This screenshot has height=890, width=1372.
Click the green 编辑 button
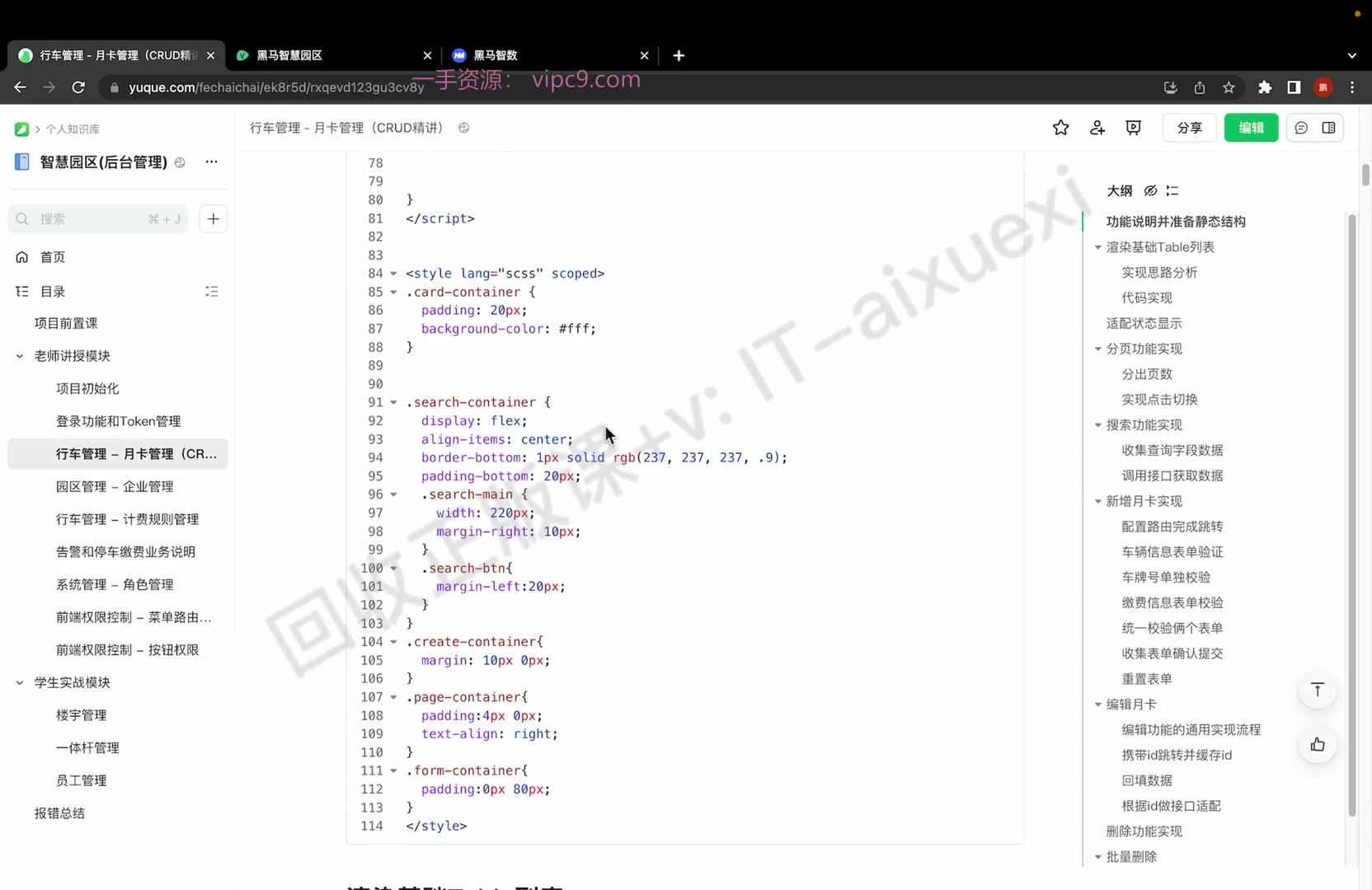[x=1251, y=128]
